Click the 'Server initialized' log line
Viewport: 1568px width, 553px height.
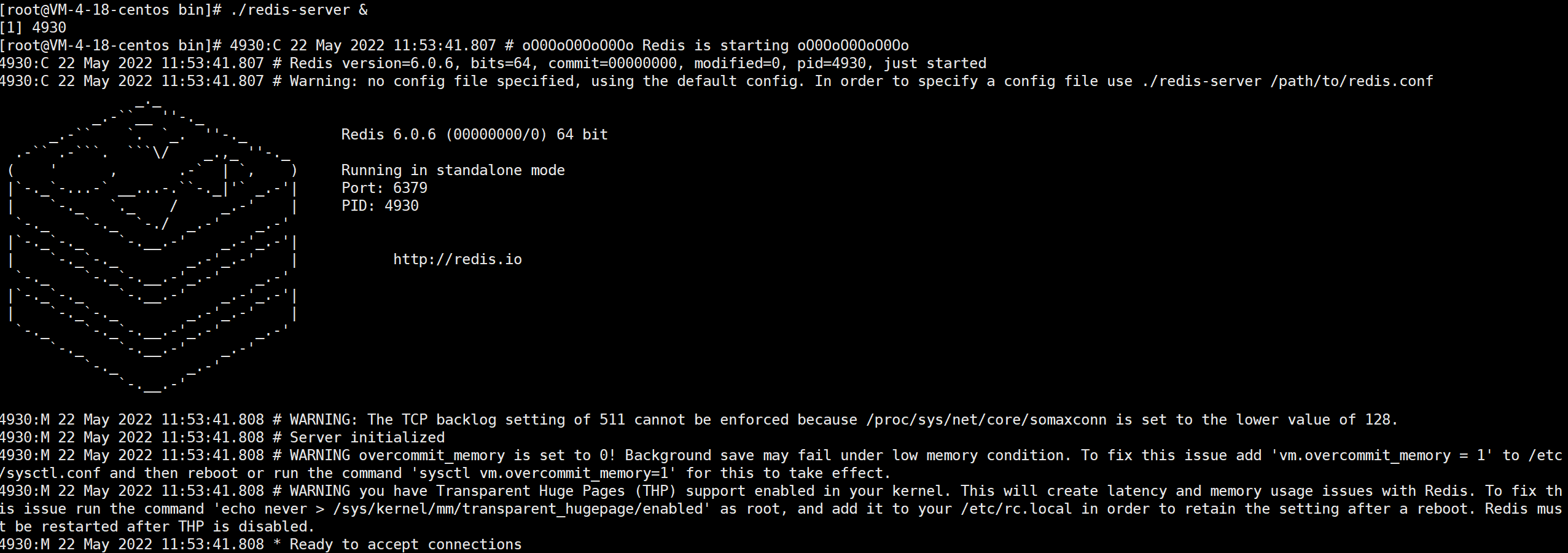click(222, 437)
